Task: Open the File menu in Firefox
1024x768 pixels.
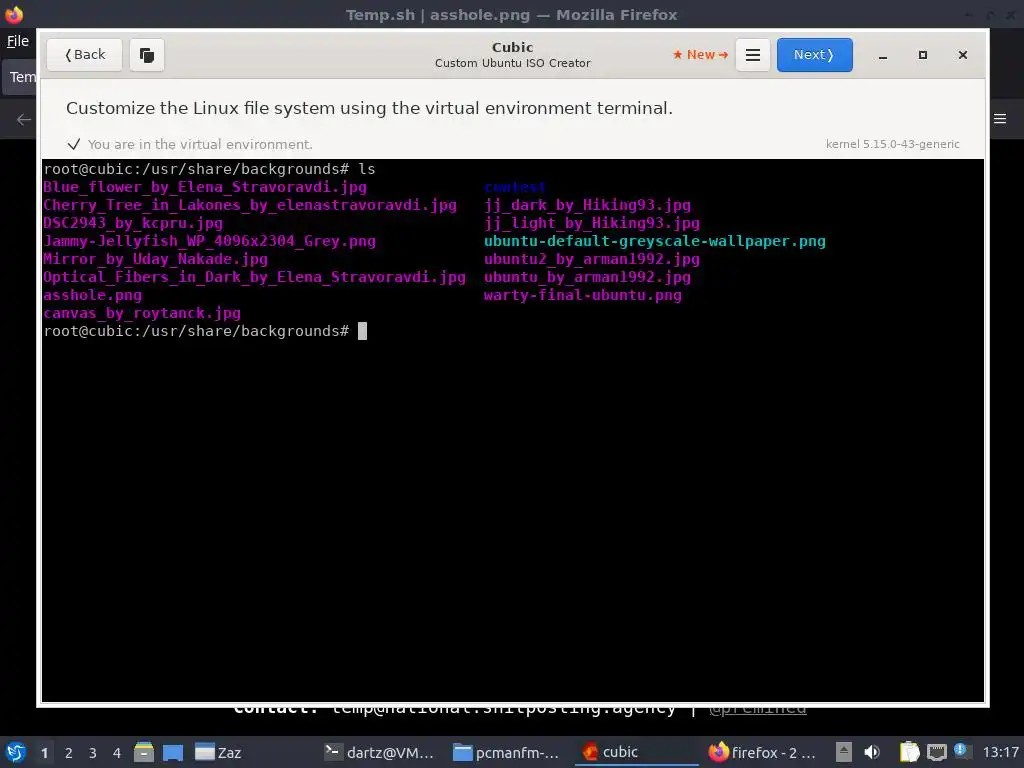Action: 18,41
